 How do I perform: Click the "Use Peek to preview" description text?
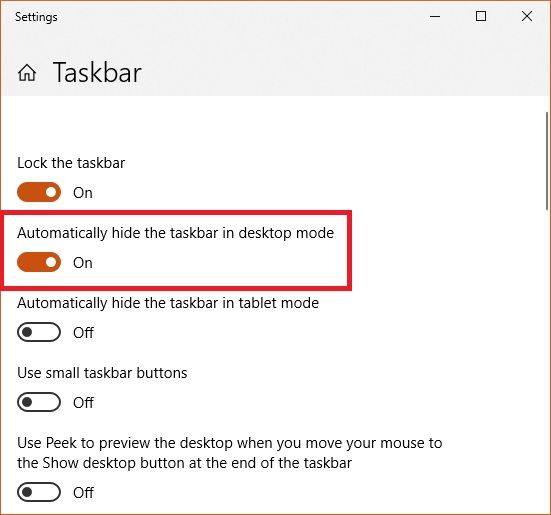[x=229, y=453]
